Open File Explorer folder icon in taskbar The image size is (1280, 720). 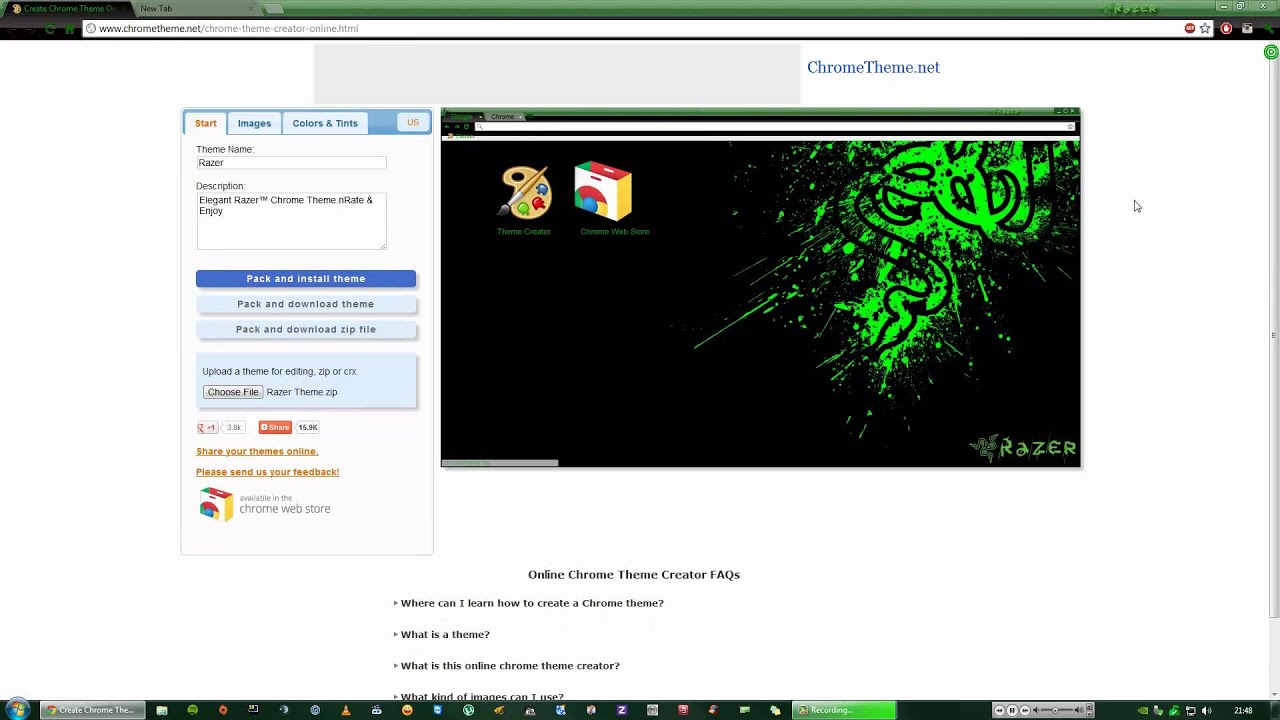tap(161, 710)
